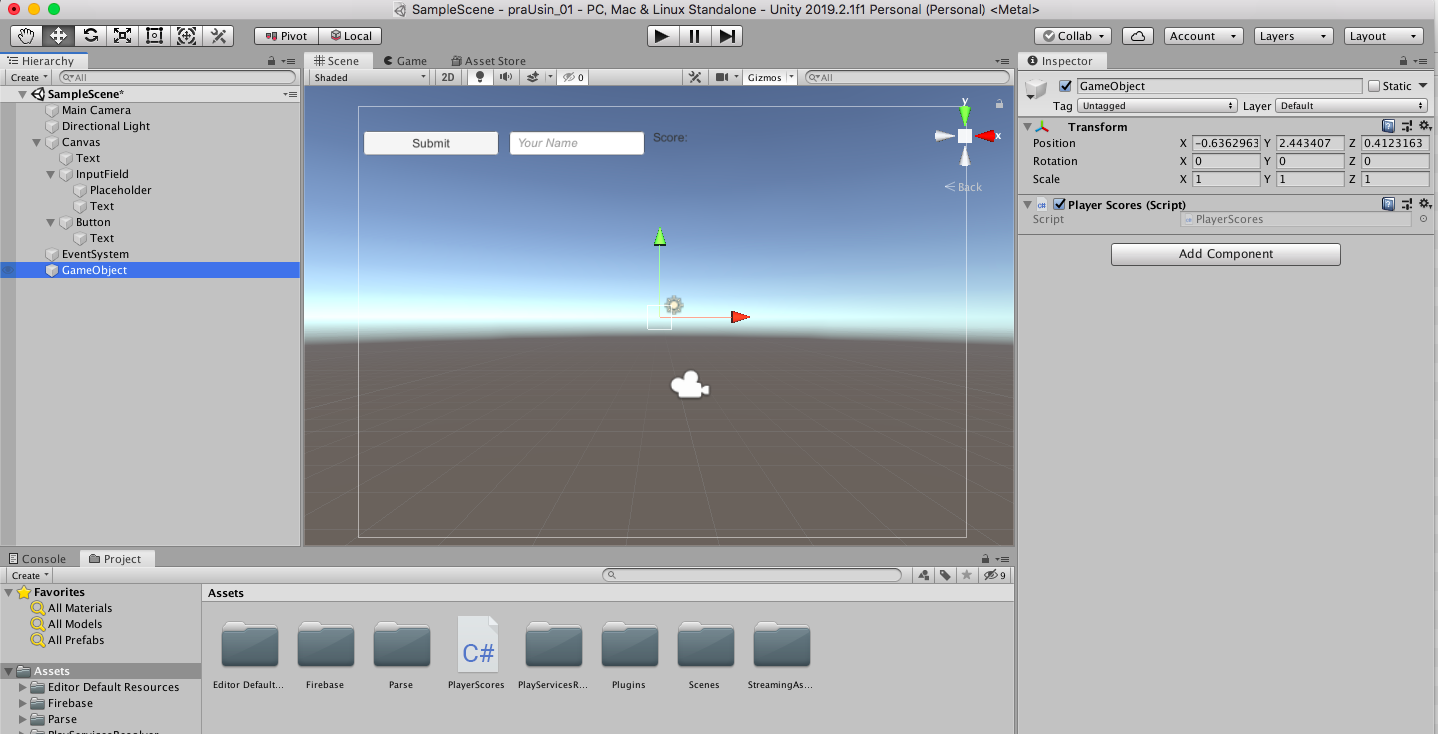Open the Layer dropdown showing Default
The width and height of the screenshot is (1438, 734).
click(x=1353, y=106)
